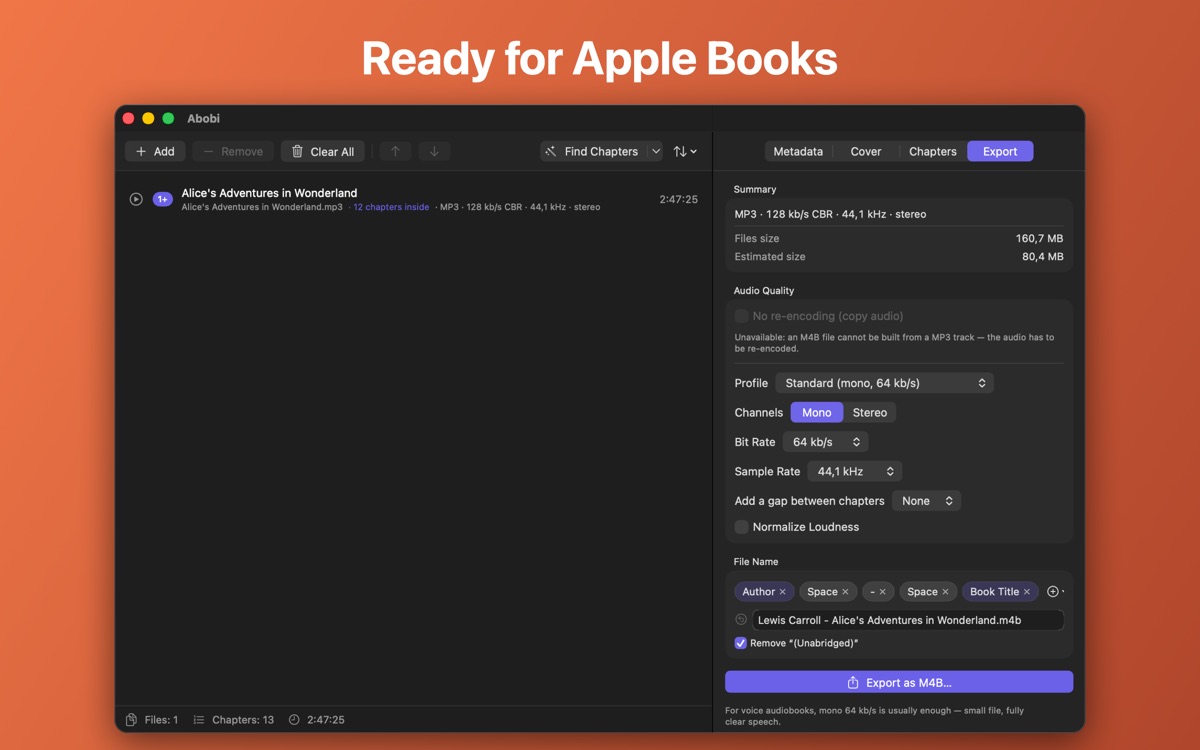Viewport: 1200px width, 750px height.
Task: Minimize the Abobi window
Action: tap(148, 118)
